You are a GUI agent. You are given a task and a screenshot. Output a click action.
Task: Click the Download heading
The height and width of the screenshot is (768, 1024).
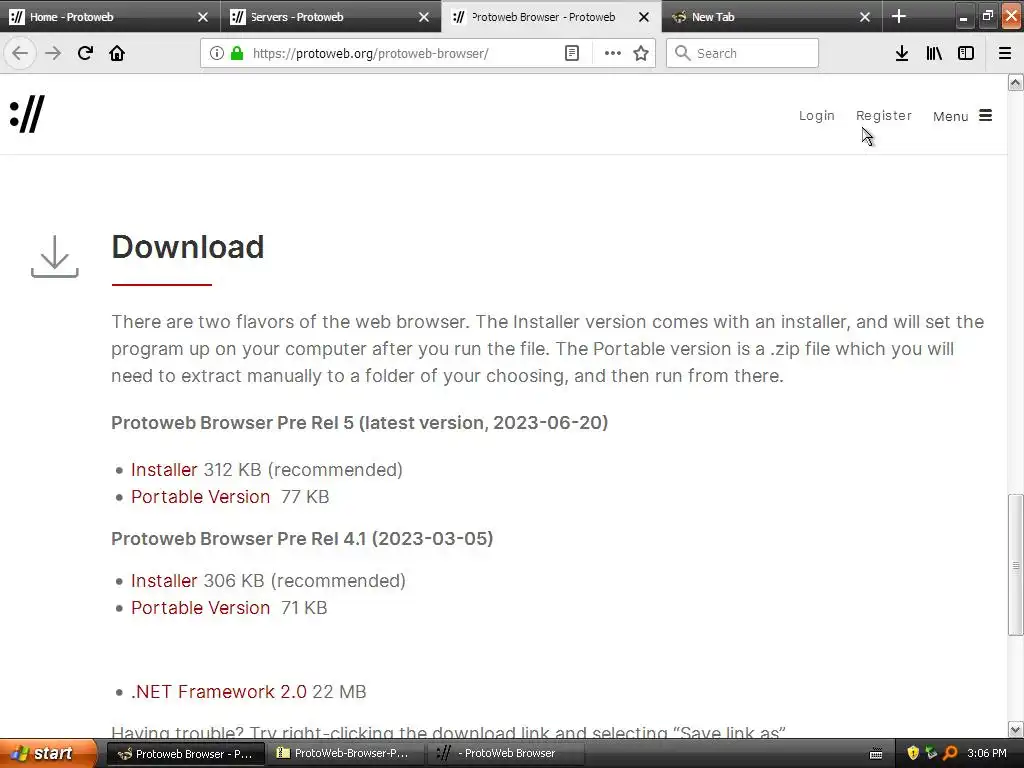coord(188,248)
